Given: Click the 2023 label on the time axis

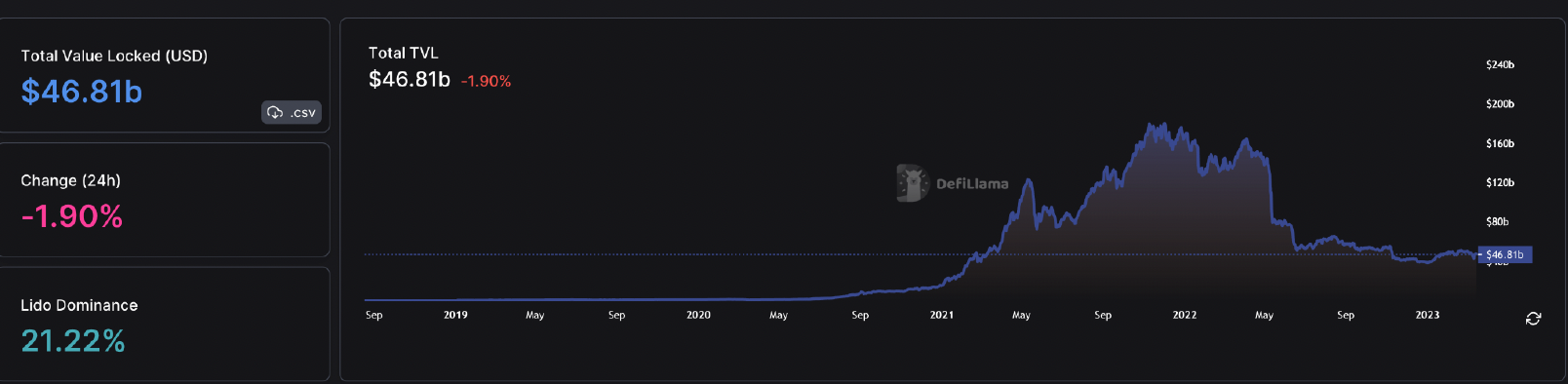Looking at the screenshot, I should 1428,315.
